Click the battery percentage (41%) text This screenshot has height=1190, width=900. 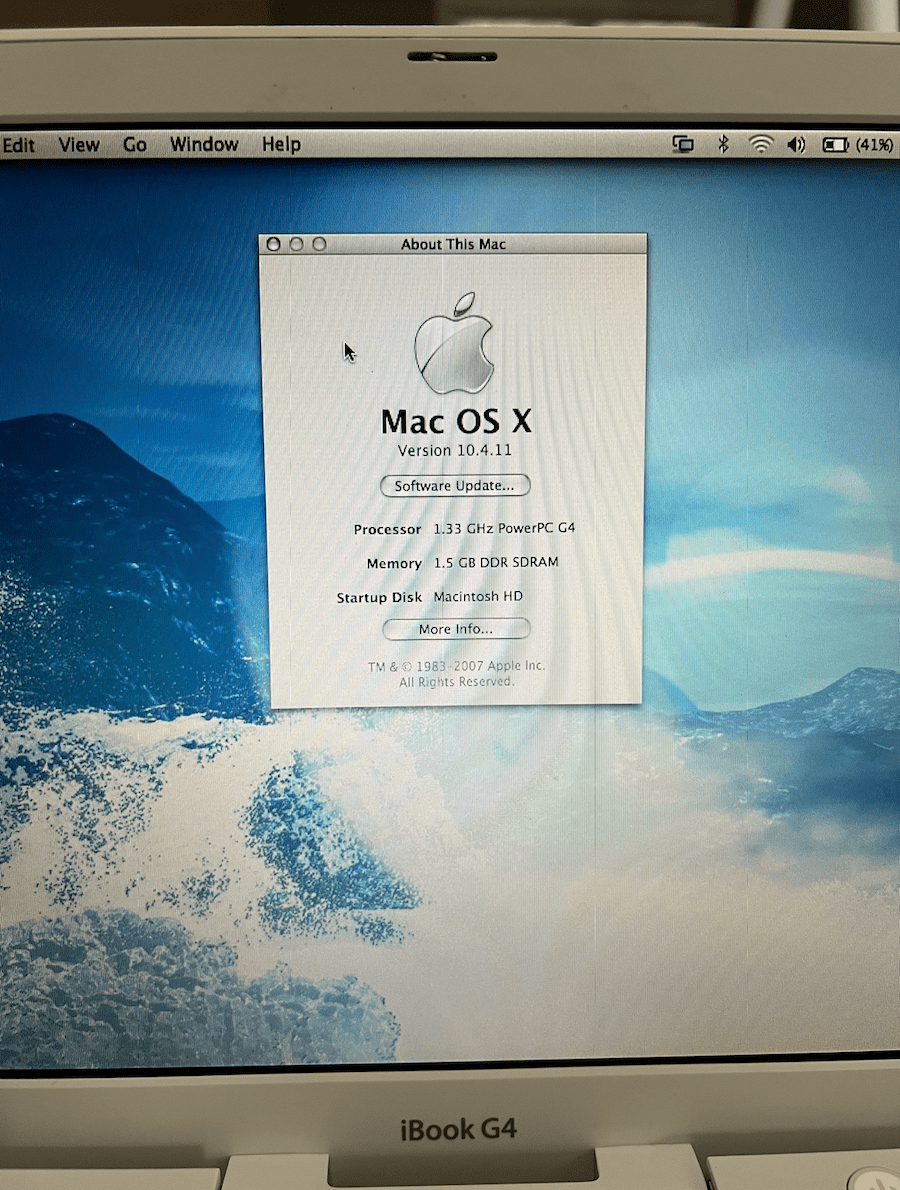[874, 145]
